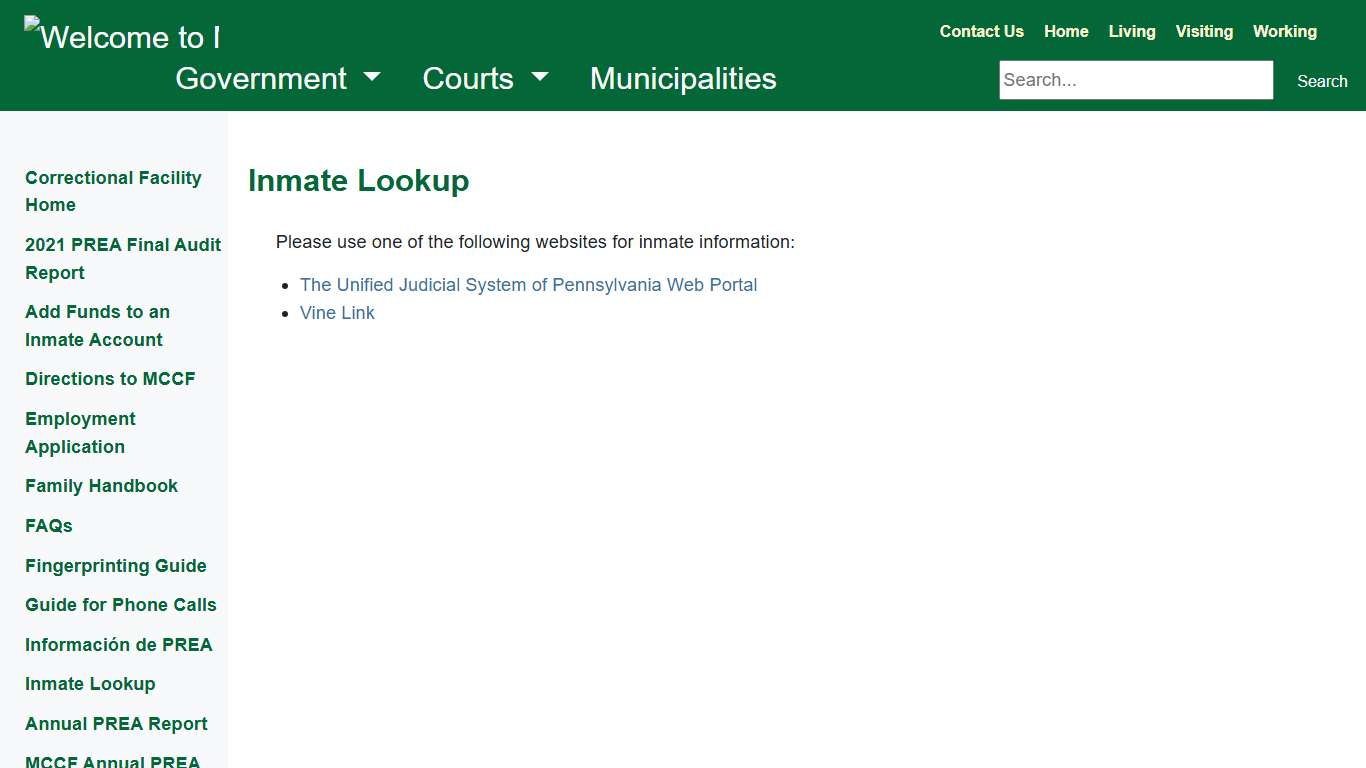This screenshot has height=768, width=1366.
Task: Open the Working navigation link
Action: [x=1285, y=31]
